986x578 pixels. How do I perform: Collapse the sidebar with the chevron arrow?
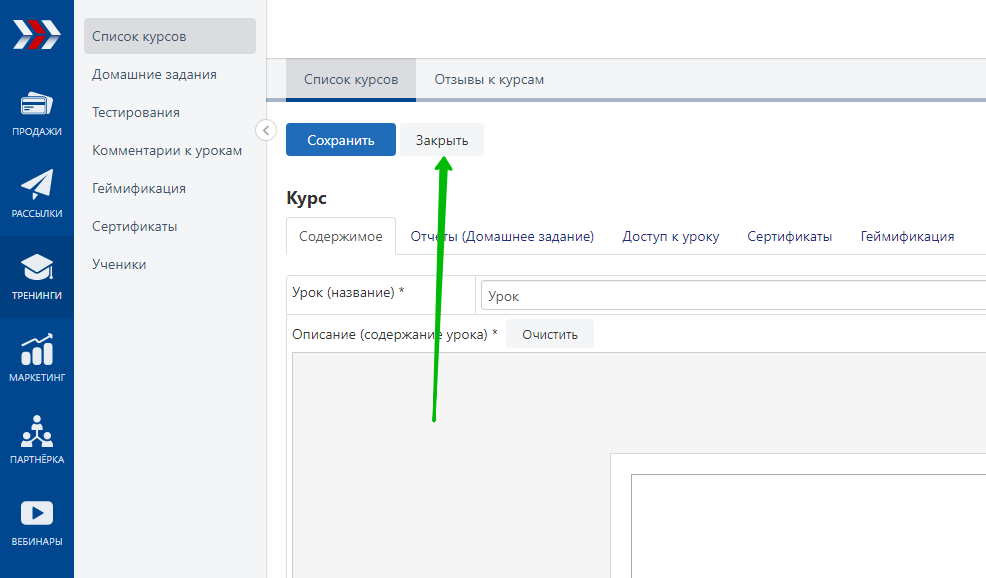coord(266,130)
